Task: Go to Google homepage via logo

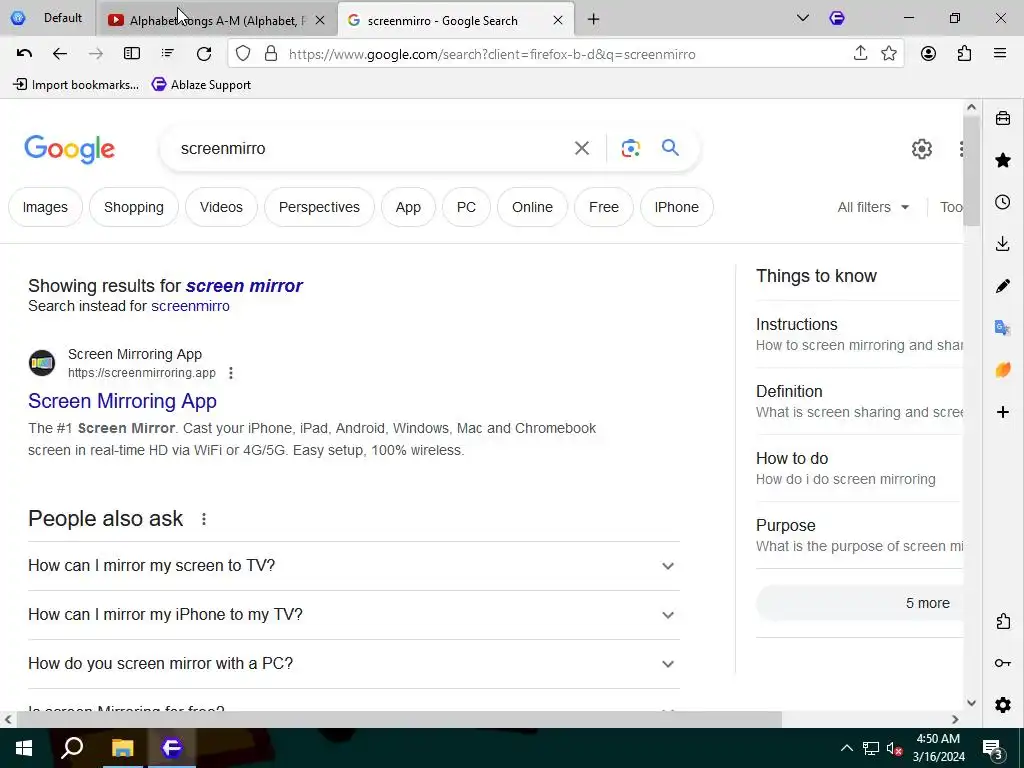Action: (70, 150)
